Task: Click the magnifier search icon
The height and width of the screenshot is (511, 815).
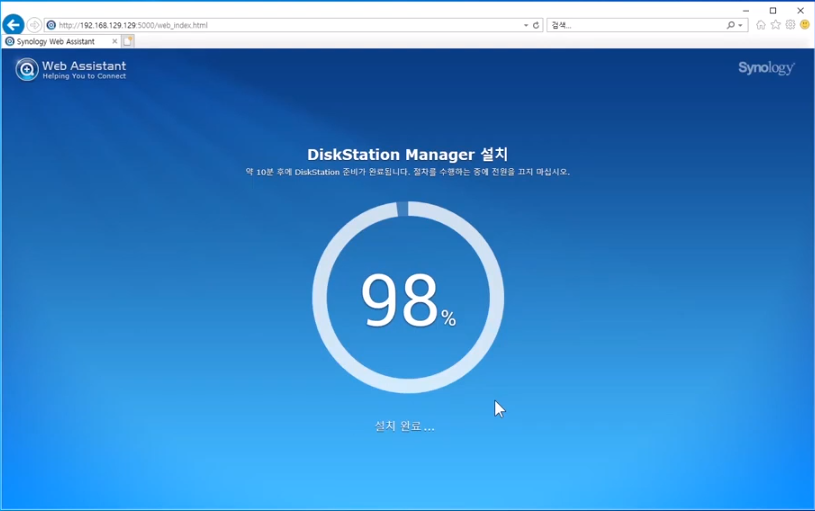Action: (x=730, y=25)
